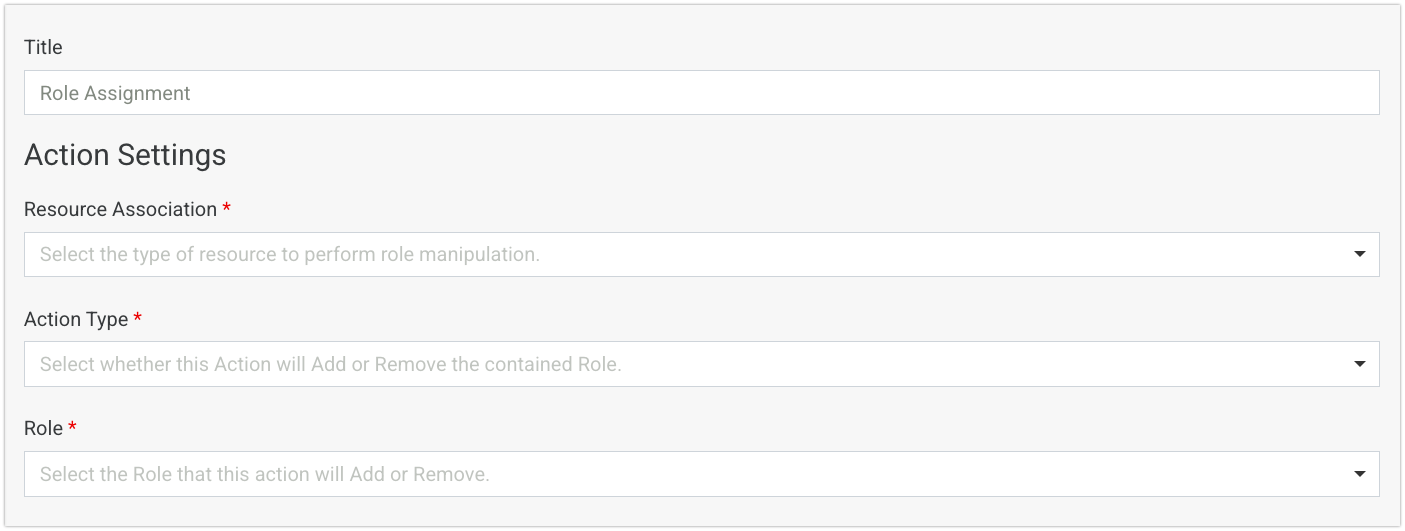The height and width of the screenshot is (531, 1405).
Task: Click 'Select the type of resource' placeholder
Action: click(290, 254)
